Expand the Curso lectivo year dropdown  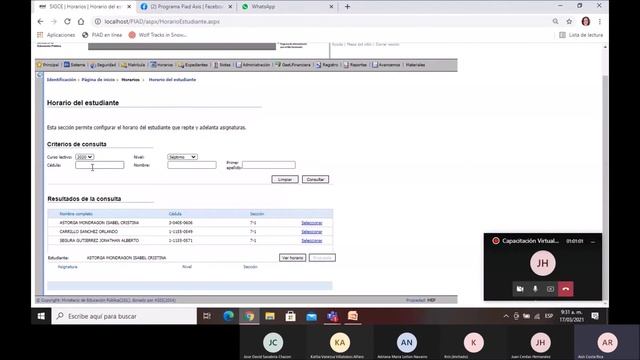[x=84, y=157]
